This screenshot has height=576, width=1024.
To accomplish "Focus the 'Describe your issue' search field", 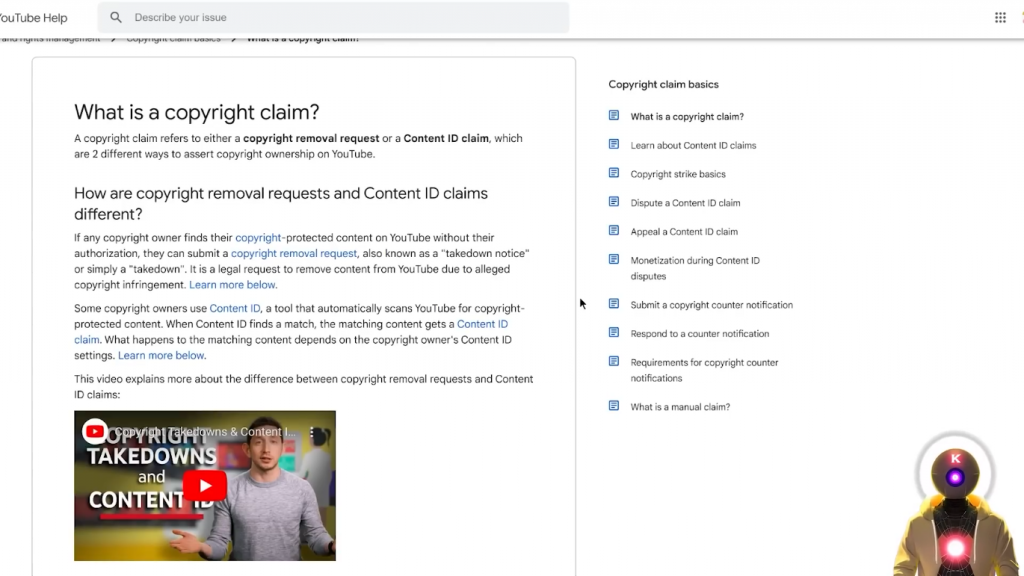I will pos(340,17).
